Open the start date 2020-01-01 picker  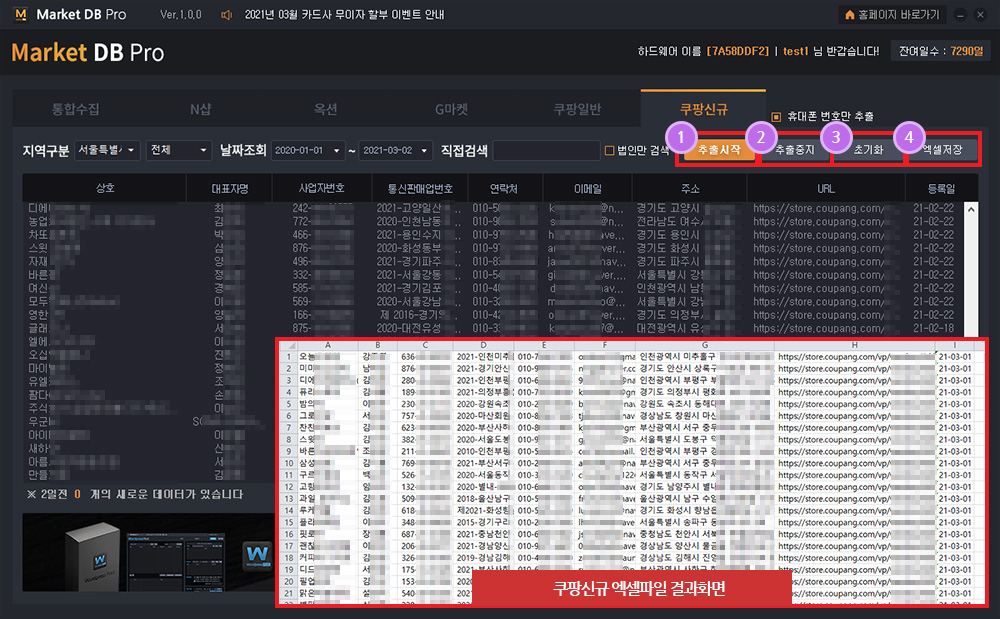click(x=308, y=151)
